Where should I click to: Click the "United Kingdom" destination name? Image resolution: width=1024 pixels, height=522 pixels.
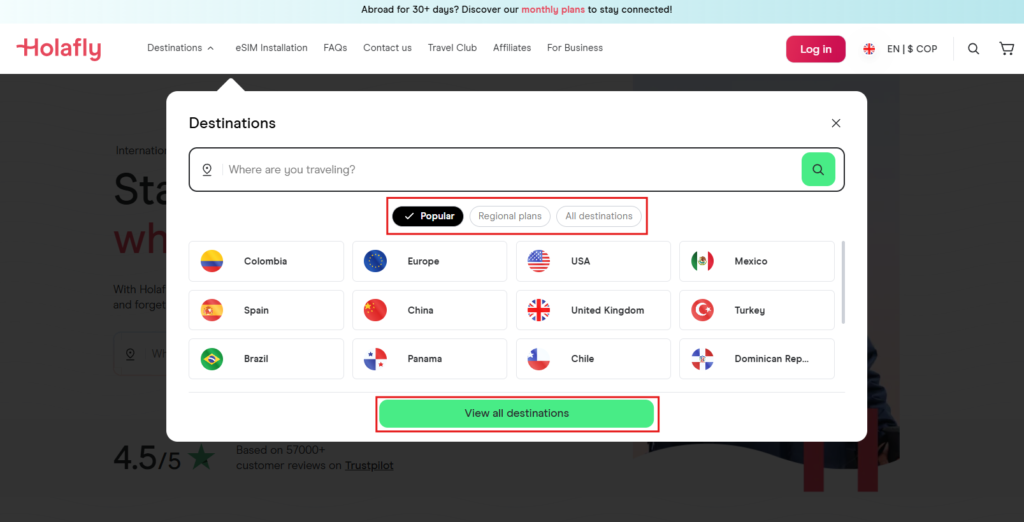[608, 310]
